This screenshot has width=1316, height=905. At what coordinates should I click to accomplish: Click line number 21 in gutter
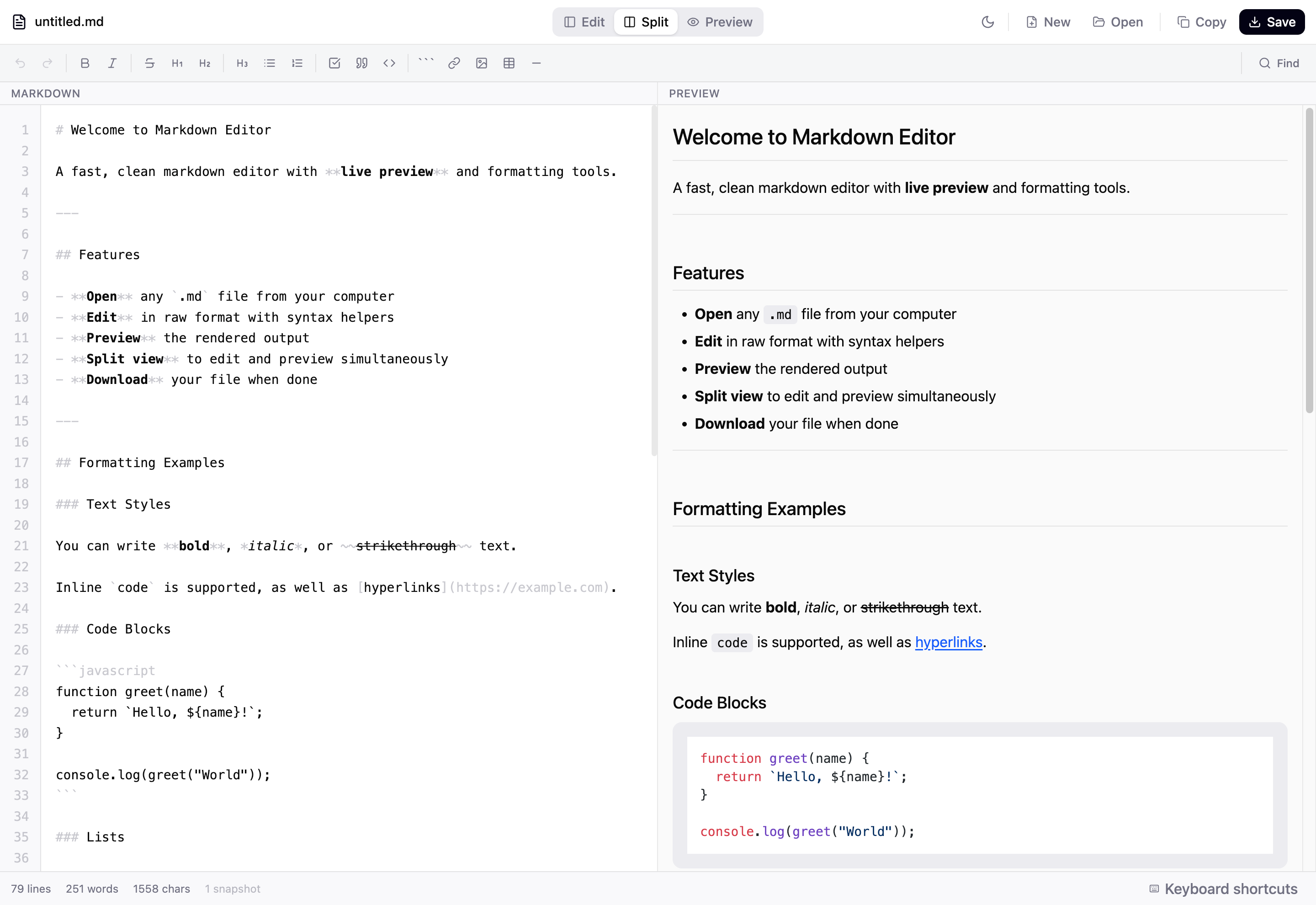[x=21, y=545]
